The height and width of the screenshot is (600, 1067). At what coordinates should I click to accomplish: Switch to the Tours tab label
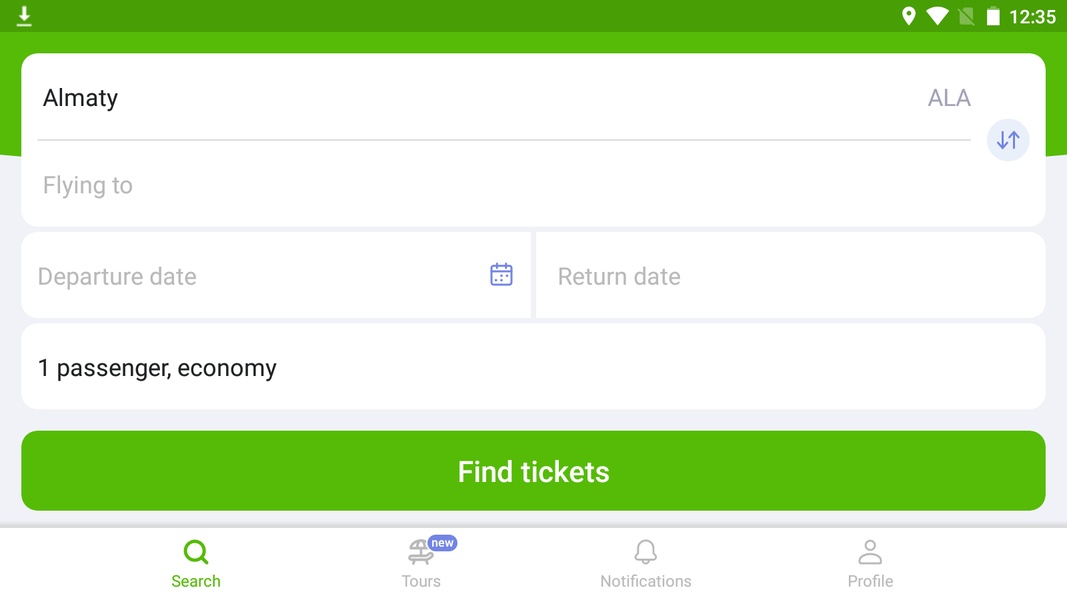pyautogui.click(x=421, y=581)
